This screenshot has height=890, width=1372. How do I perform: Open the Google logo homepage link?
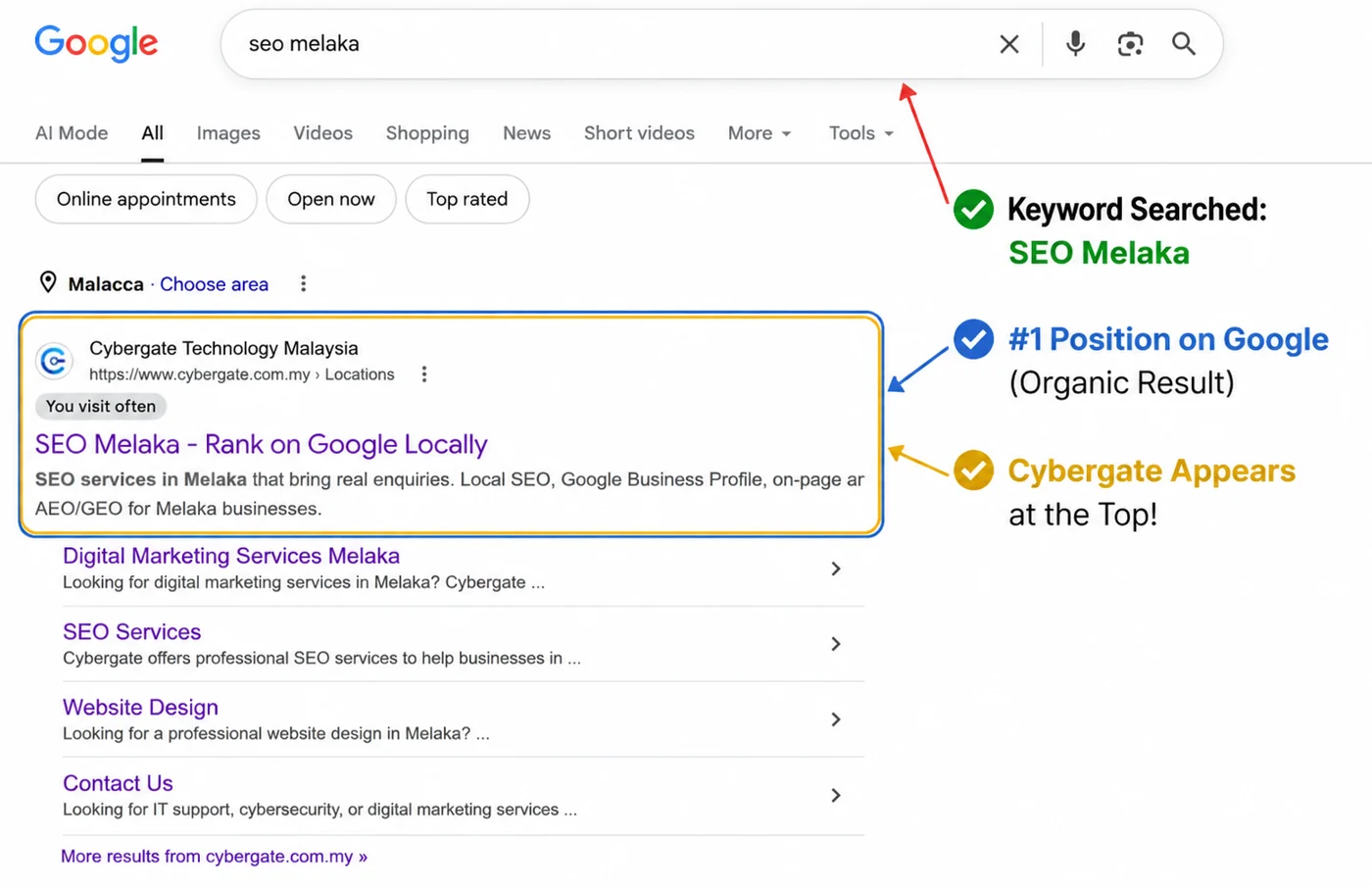(96, 43)
